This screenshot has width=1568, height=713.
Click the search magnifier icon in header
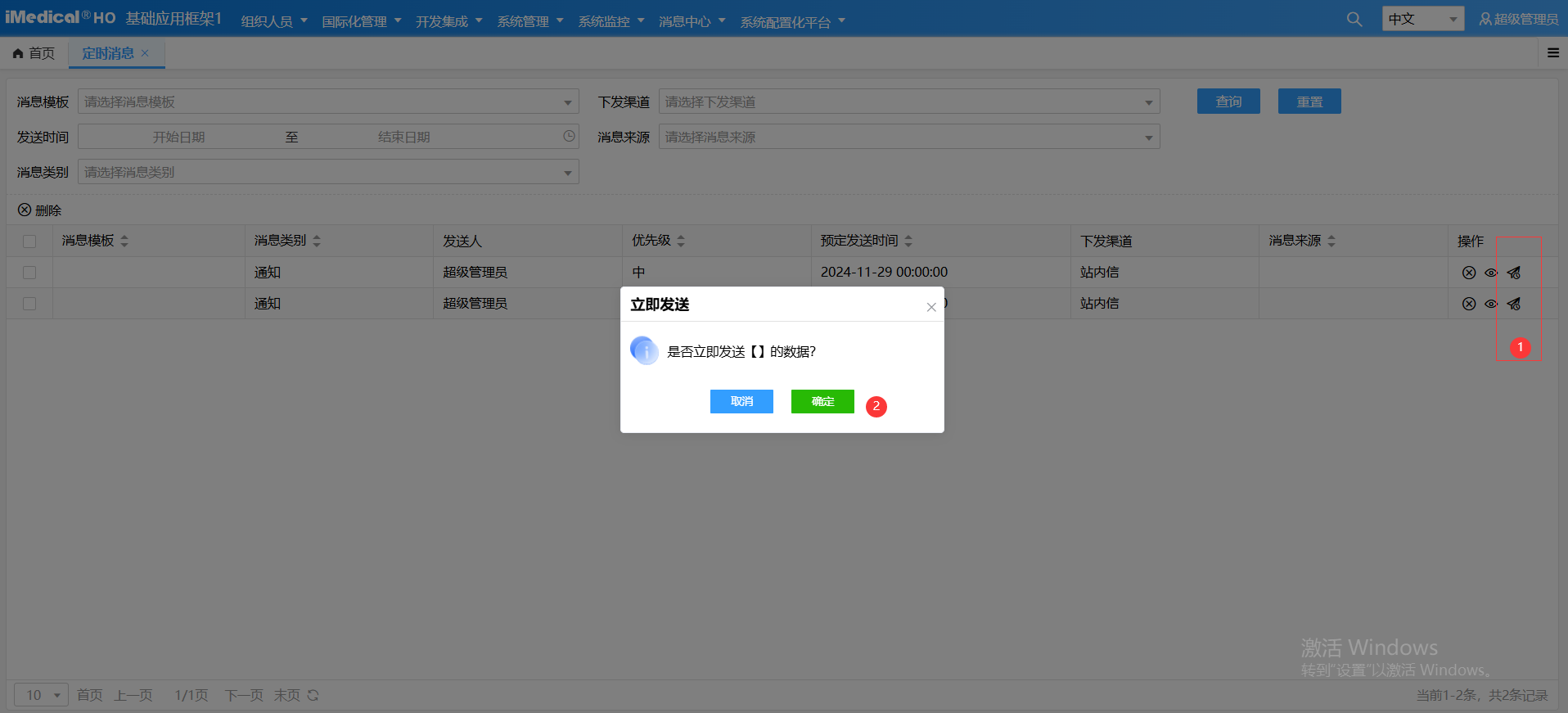click(x=1354, y=19)
